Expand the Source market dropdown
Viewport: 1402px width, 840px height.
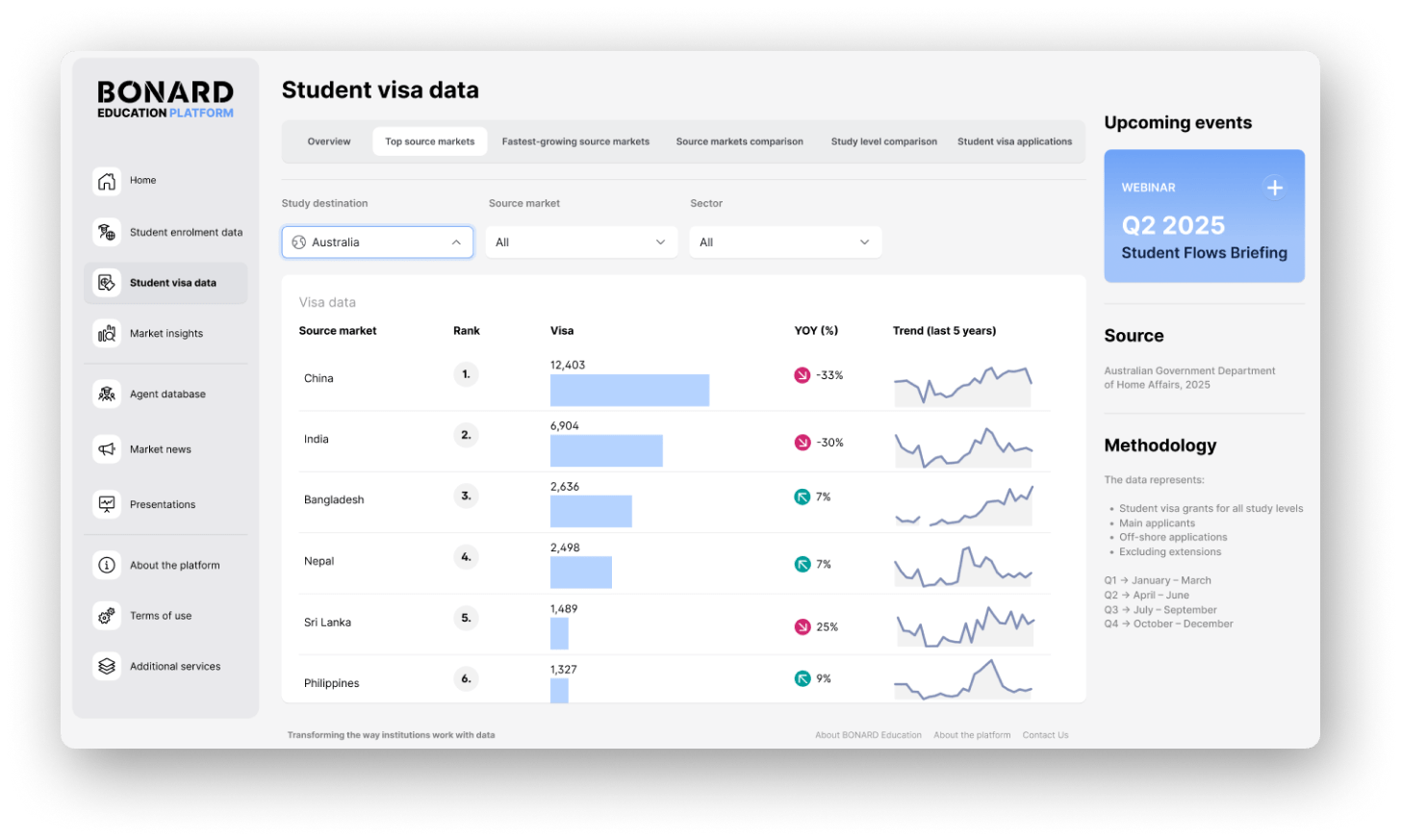[660, 242]
